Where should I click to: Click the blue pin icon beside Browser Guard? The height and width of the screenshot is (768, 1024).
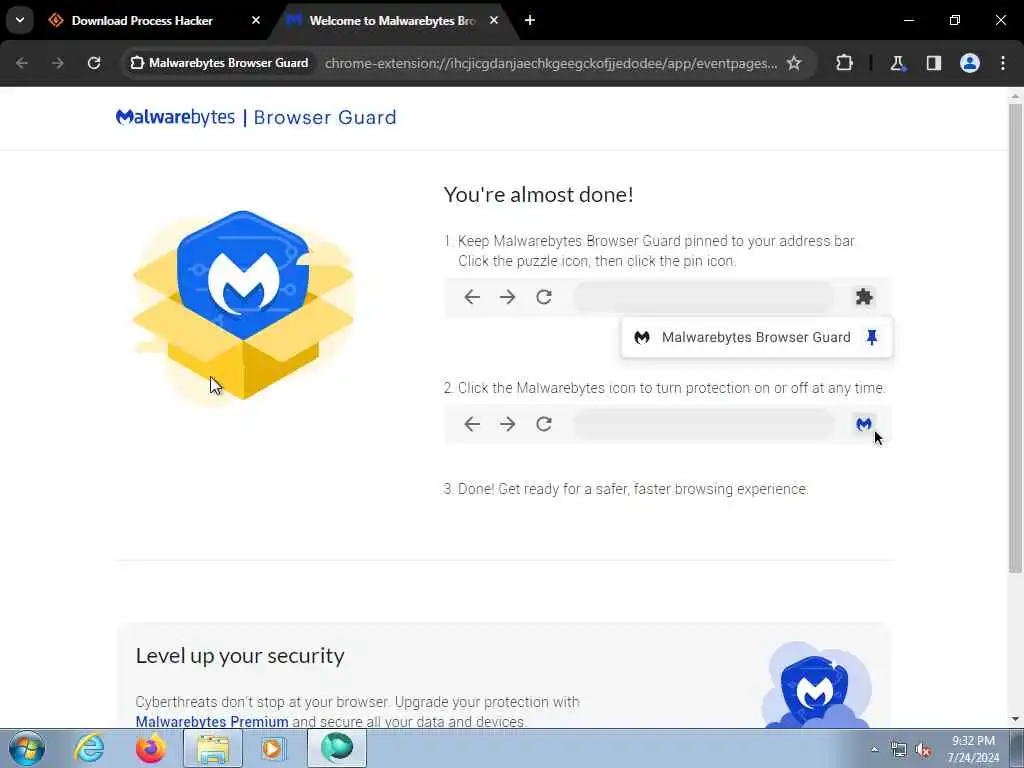click(871, 338)
